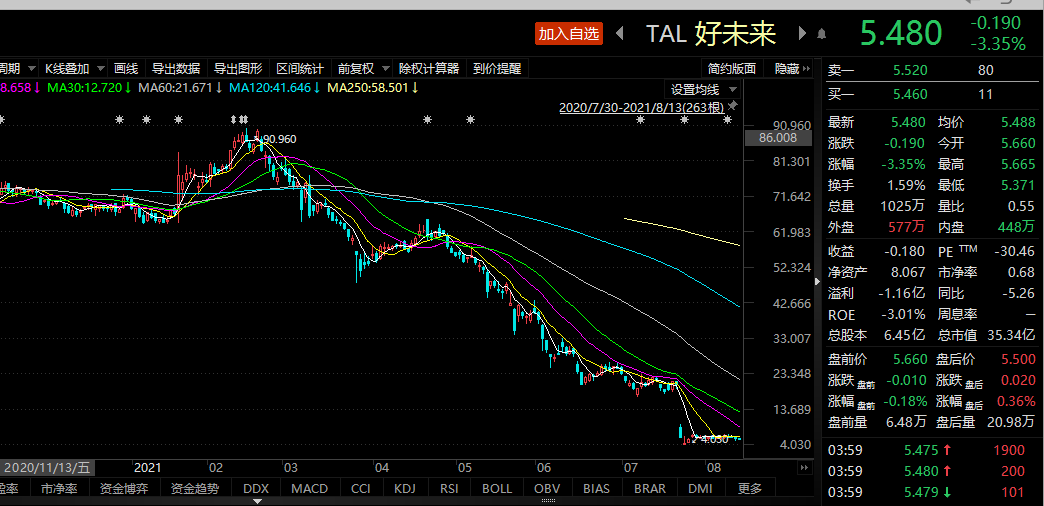1044x506 pixels.
Task: Click double-arrow icon next to 隐藏
Action: click(x=806, y=69)
